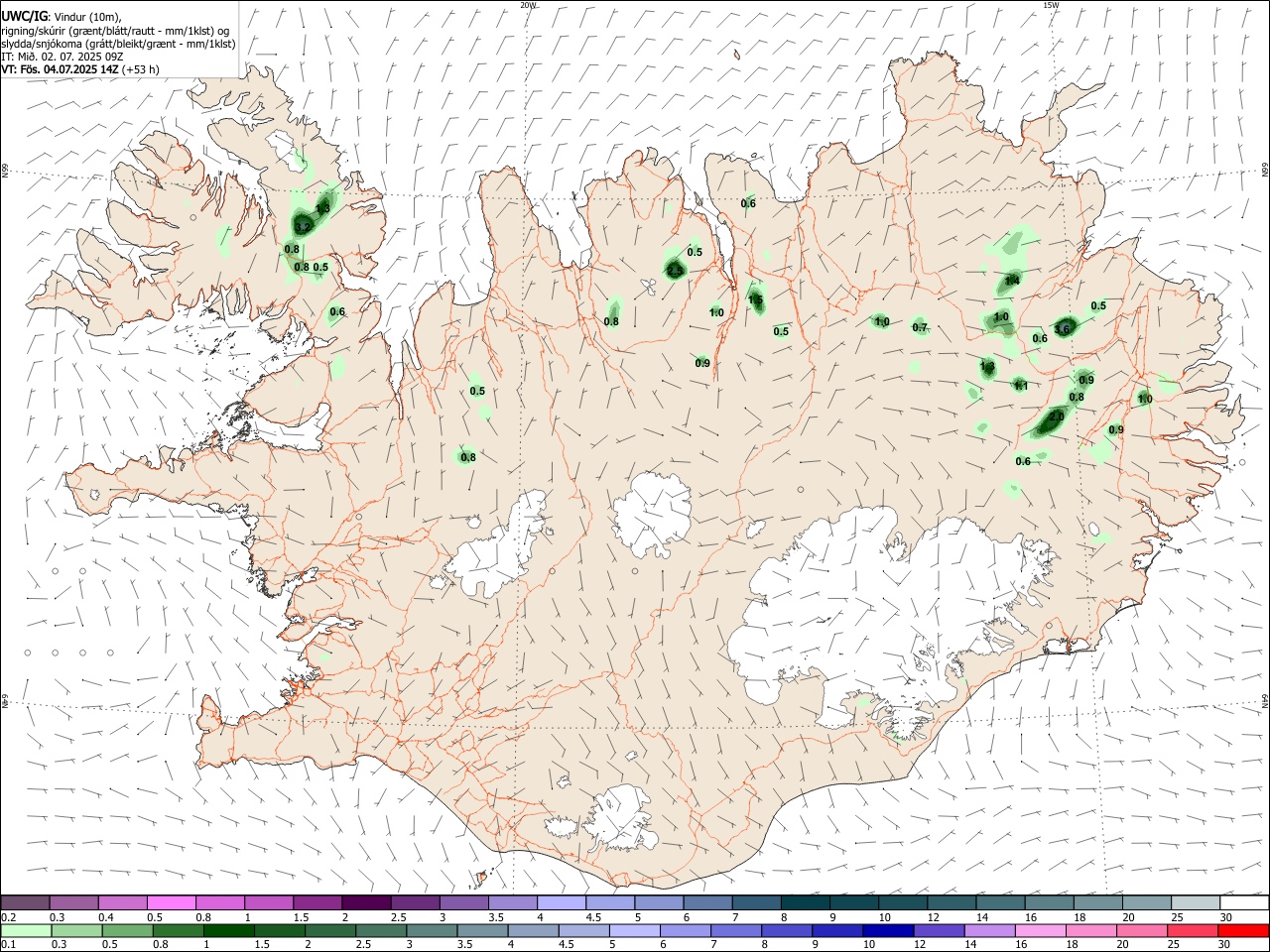Click the bright red swatch ending the bottom legend row
The width and height of the screenshot is (1270, 952).
[1244, 931]
